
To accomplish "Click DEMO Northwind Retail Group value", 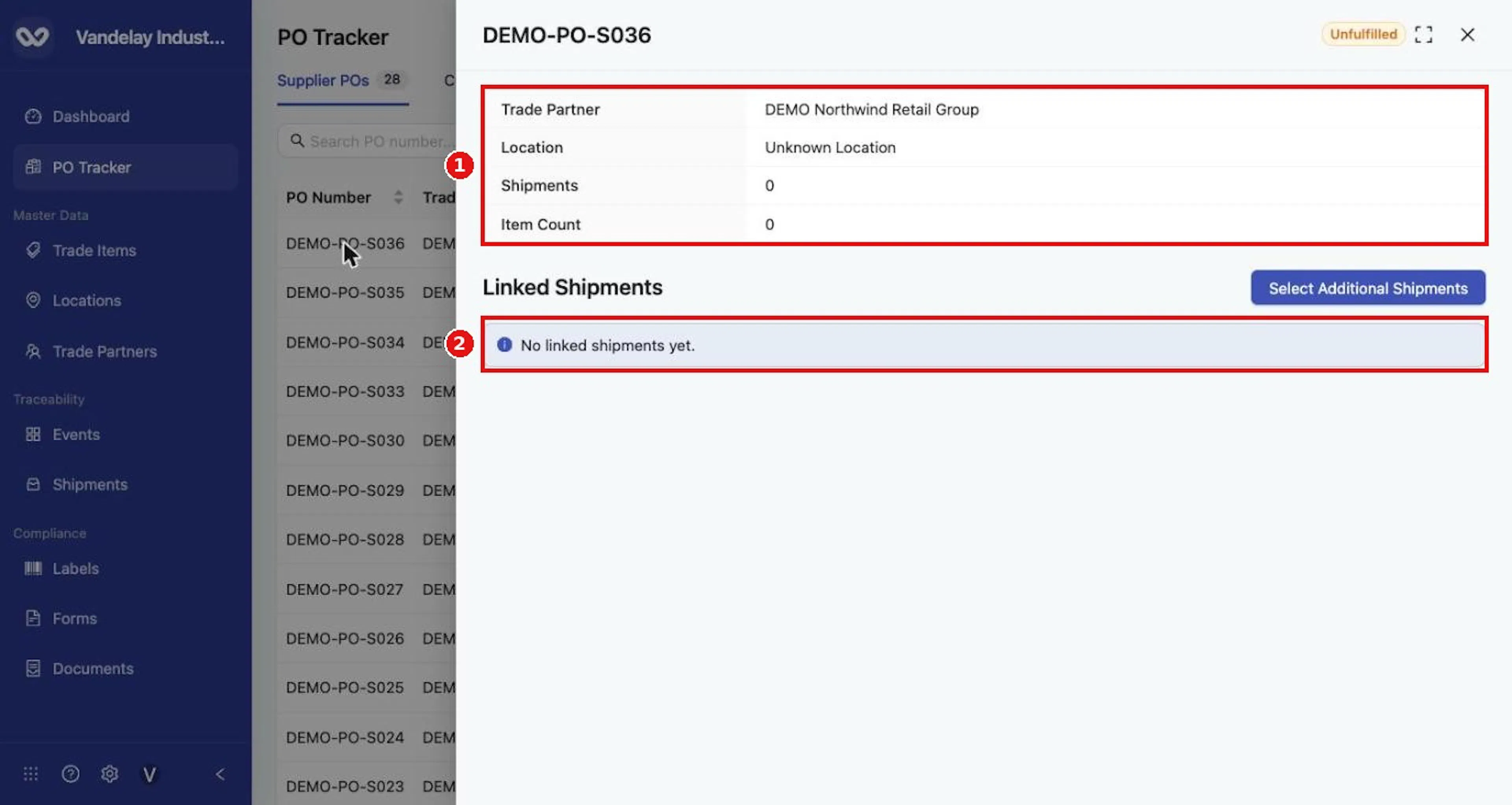I will 871,109.
